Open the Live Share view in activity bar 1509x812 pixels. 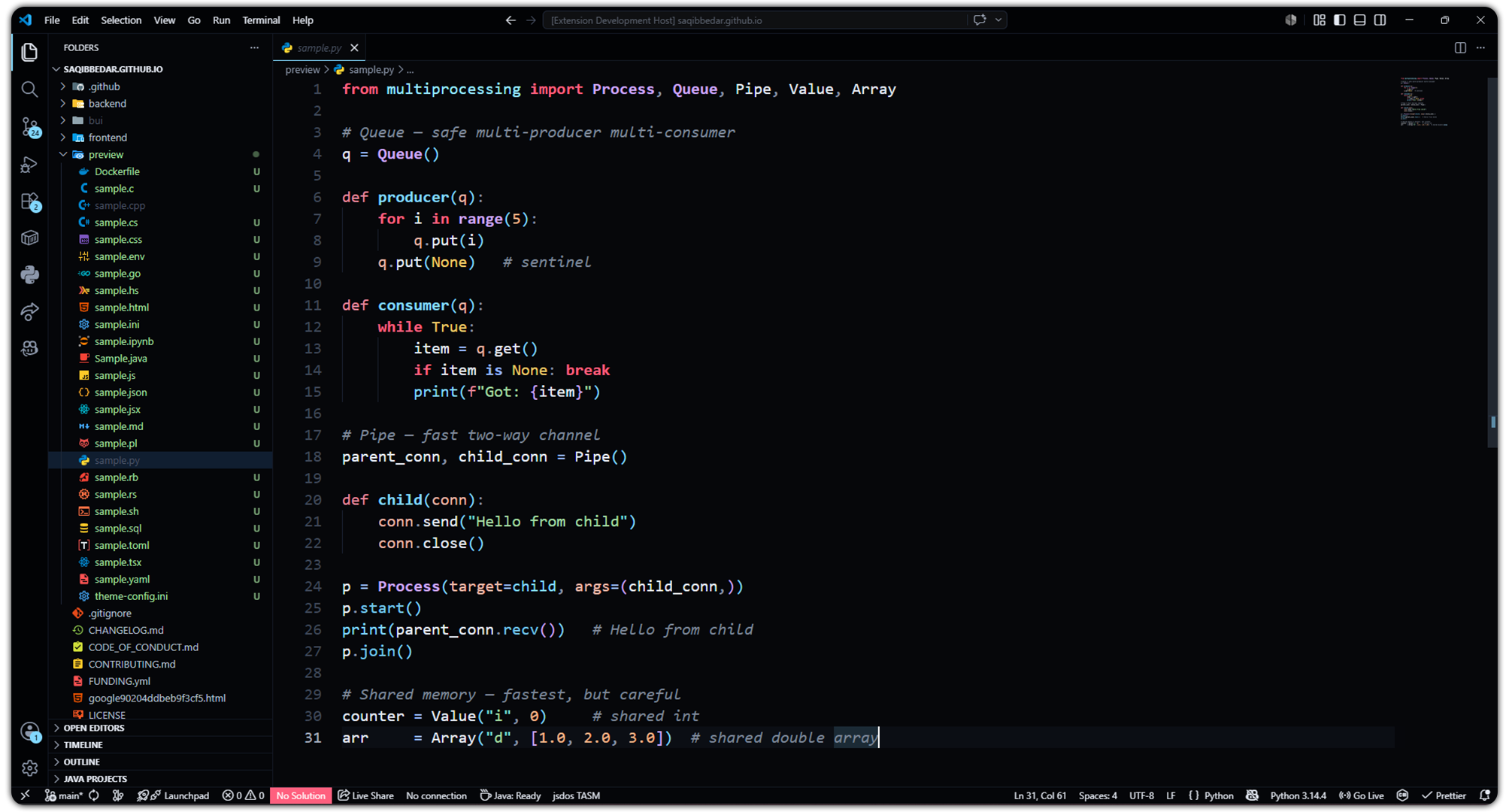coord(29,312)
